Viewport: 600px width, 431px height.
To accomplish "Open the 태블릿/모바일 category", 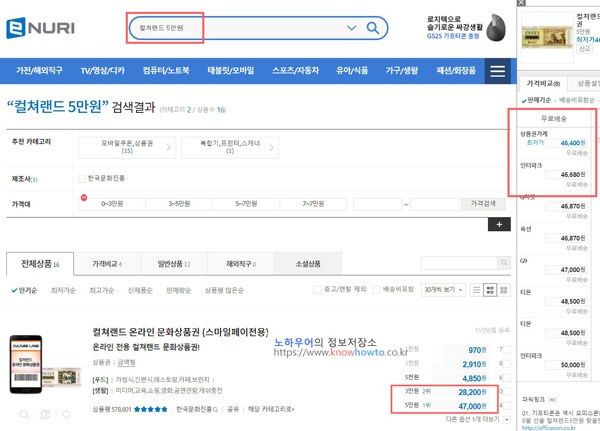I will point(231,70).
